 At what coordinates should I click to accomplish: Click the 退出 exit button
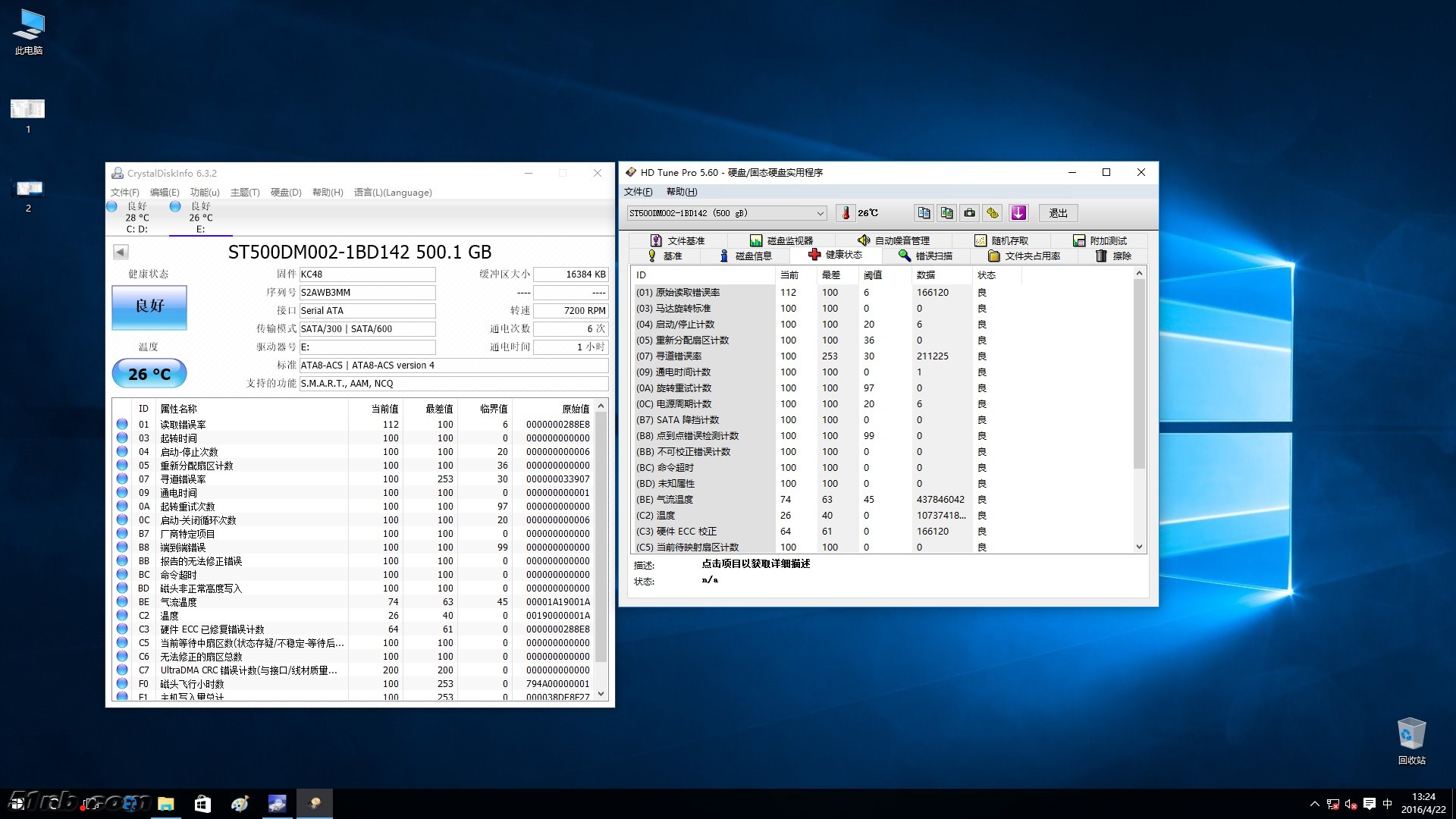[x=1058, y=213]
